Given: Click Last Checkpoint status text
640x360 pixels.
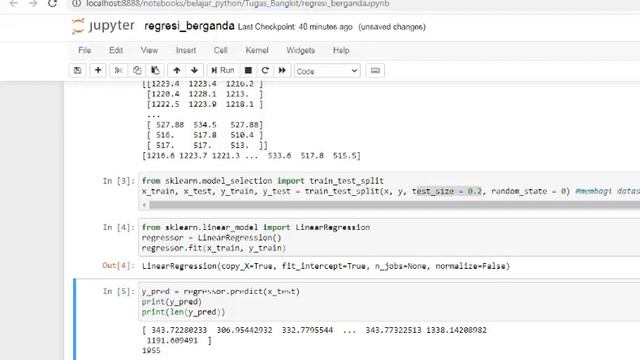Looking at the screenshot, I should coord(295,27).
